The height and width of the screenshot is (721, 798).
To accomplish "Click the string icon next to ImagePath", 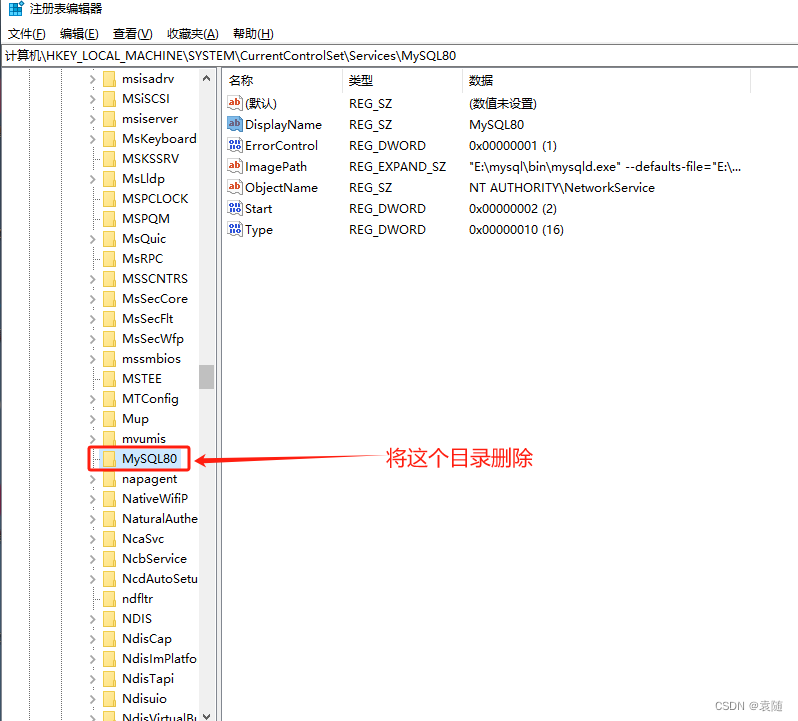I will (x=235, y=166).
